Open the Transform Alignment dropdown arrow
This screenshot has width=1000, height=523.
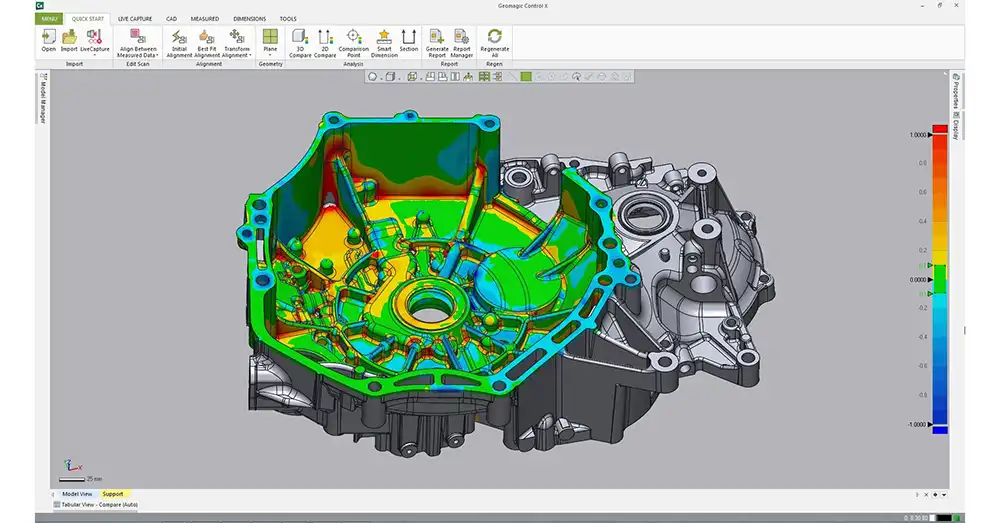(250, 55)
